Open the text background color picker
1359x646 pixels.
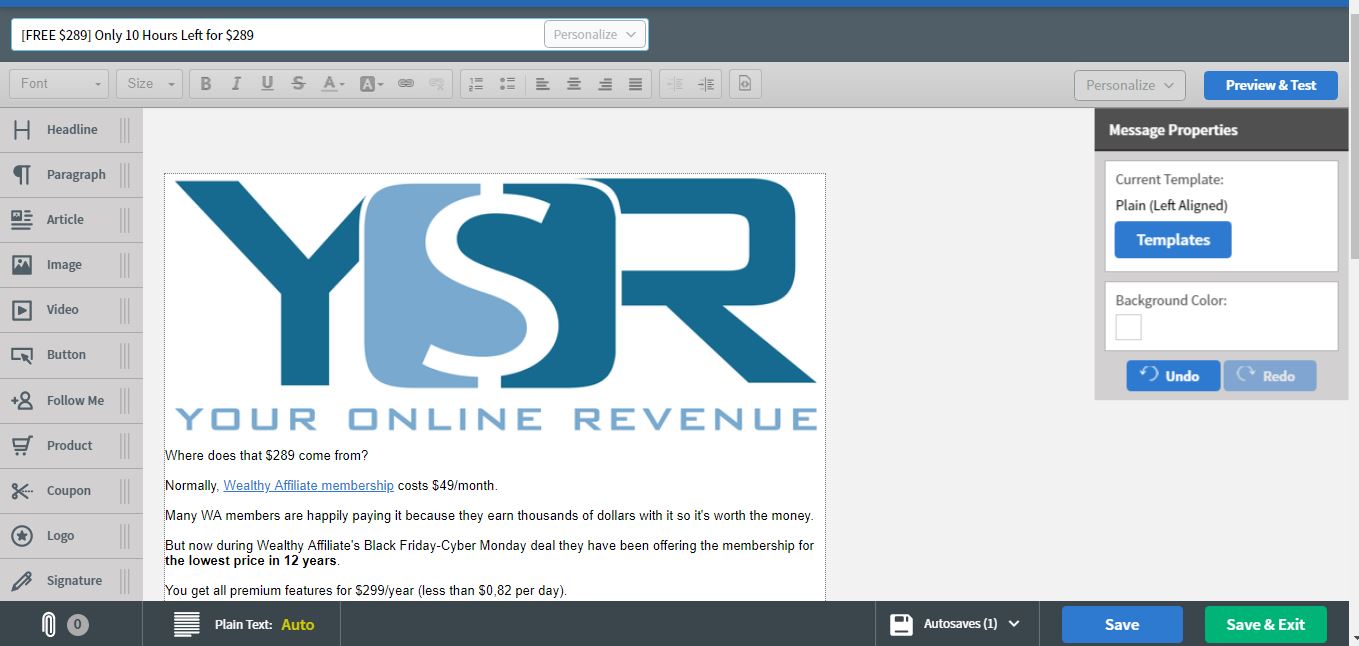click(371, 84)
